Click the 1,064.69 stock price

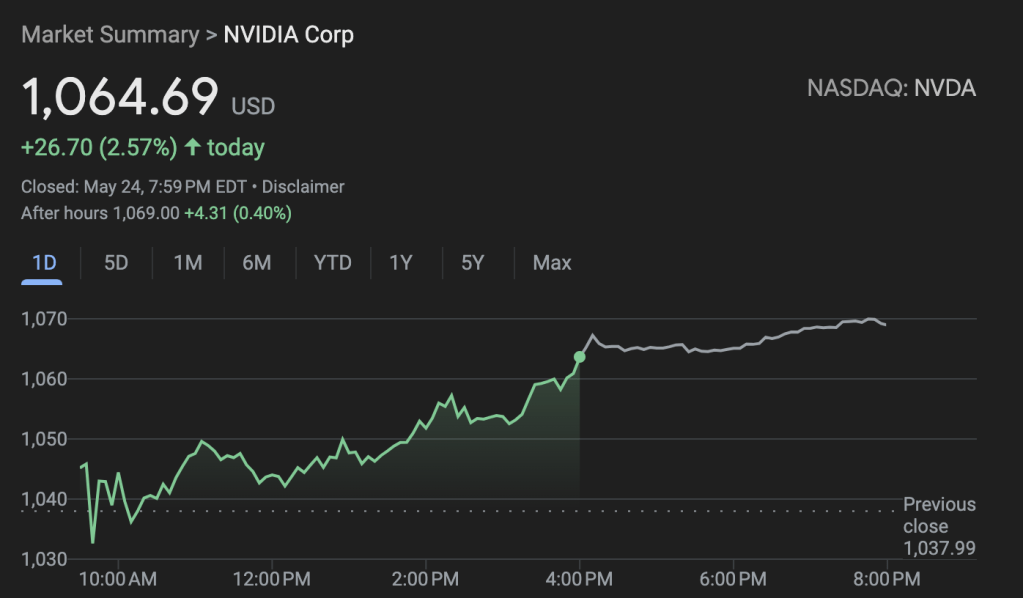[x=120, y=97]
